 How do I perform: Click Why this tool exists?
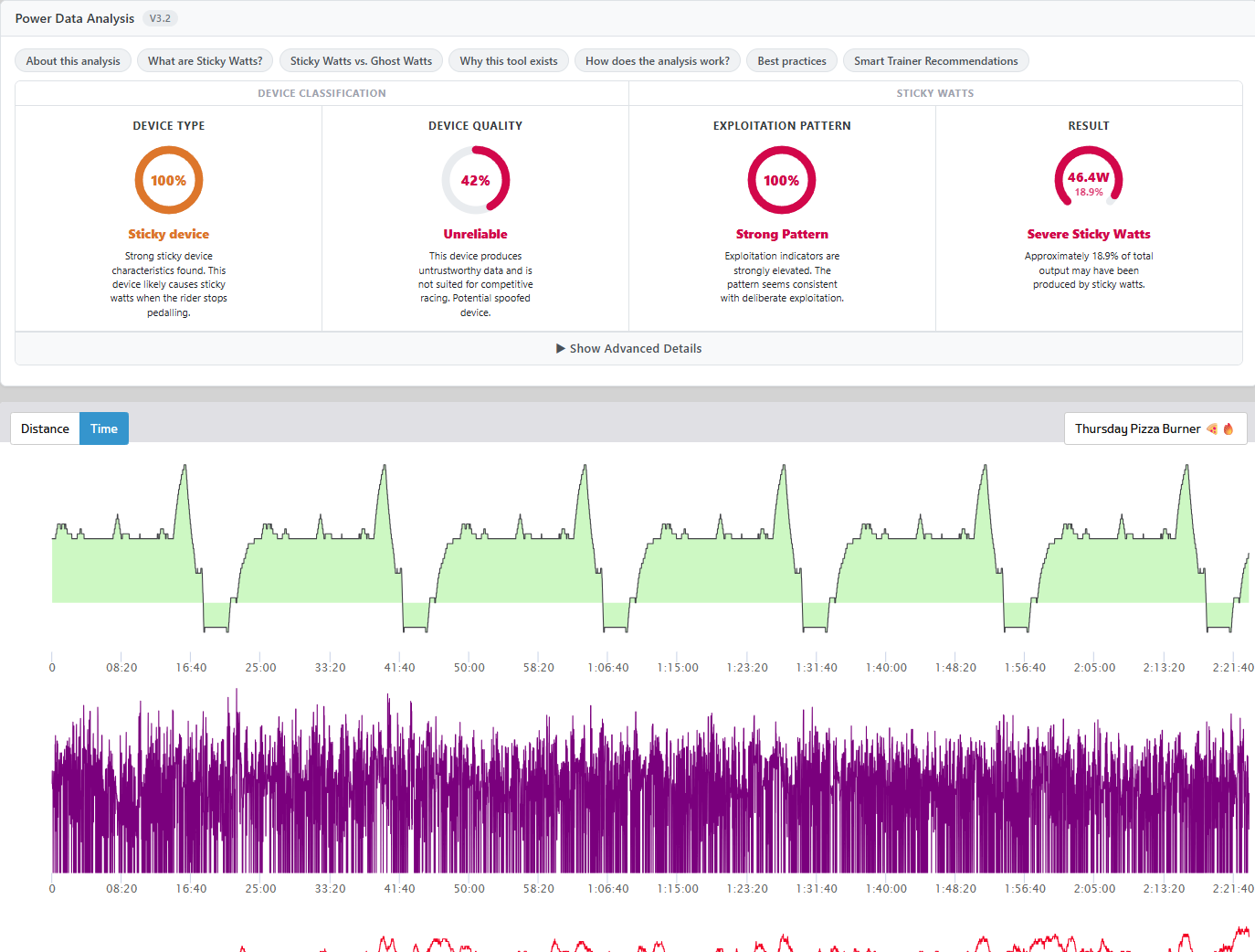pos(509,61)
